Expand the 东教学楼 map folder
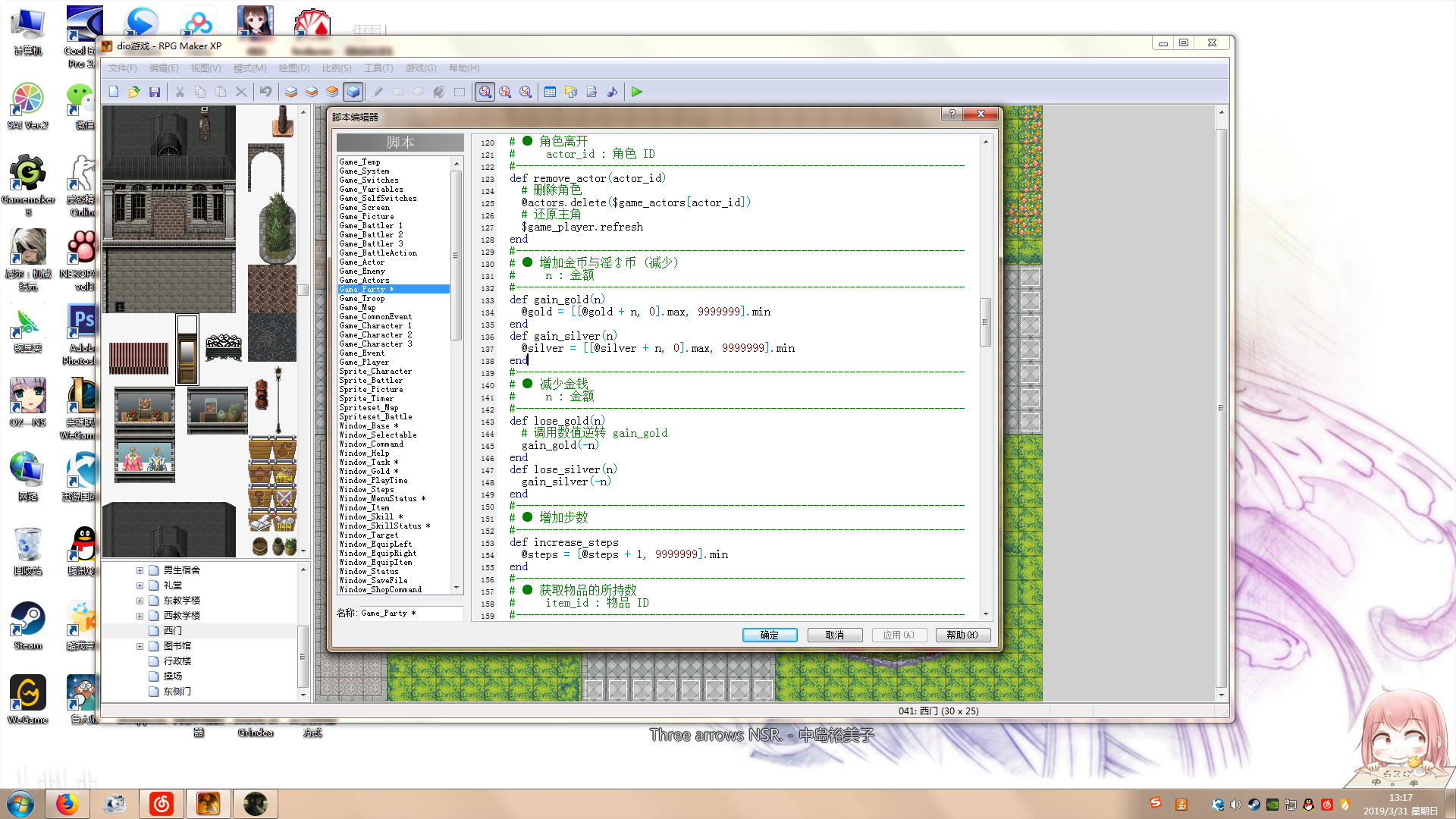Viewport: 1456px width, 819px height. point(140,601)
